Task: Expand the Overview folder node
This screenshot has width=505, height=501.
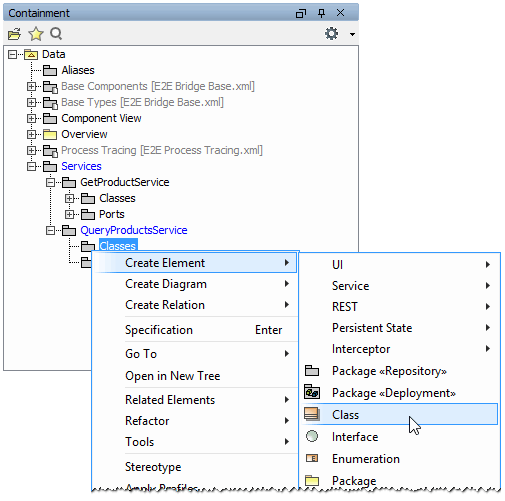Action: pyautogui.click(x=31, y=134)
